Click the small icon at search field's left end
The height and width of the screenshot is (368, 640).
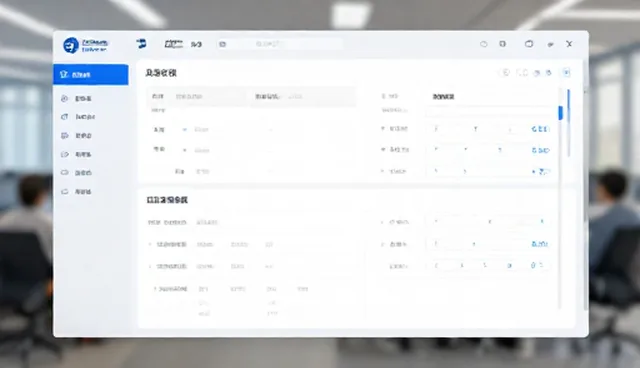tap(222, 44)
